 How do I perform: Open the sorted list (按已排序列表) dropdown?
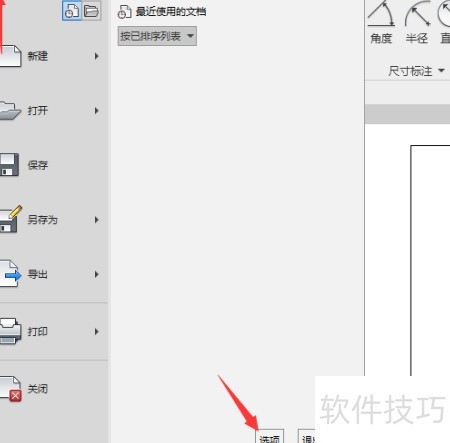[157, 36]
